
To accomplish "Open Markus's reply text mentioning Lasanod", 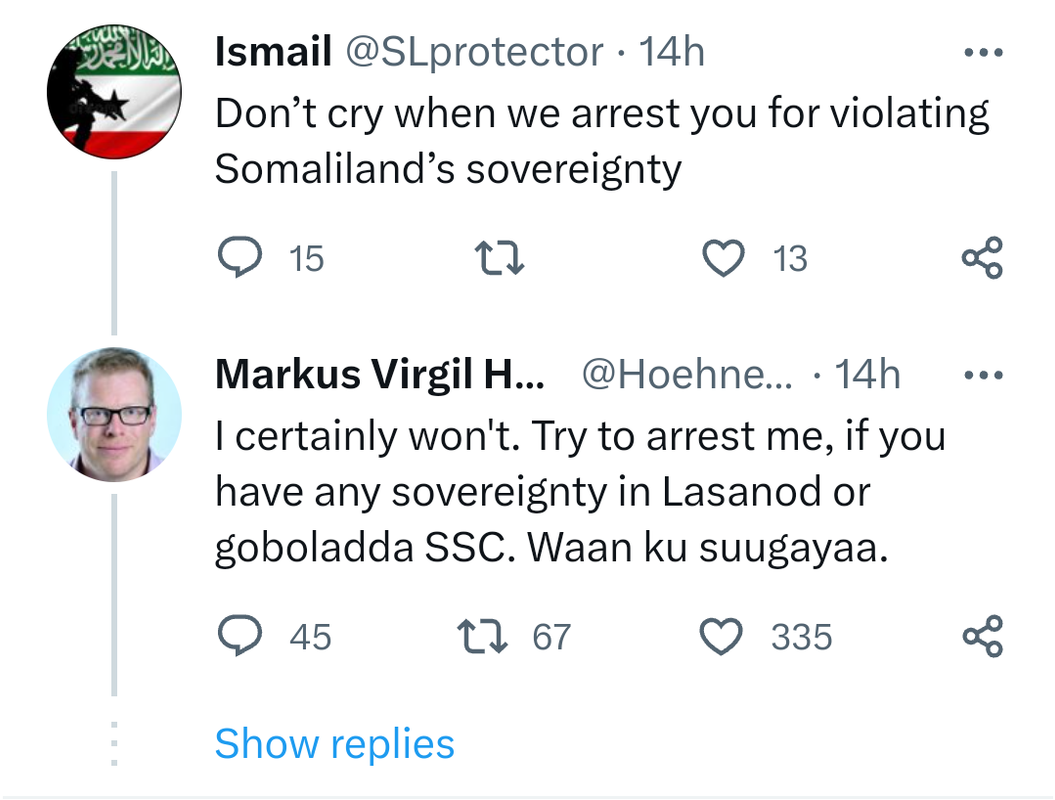I will pyautogui.click(x=580, y=493).
